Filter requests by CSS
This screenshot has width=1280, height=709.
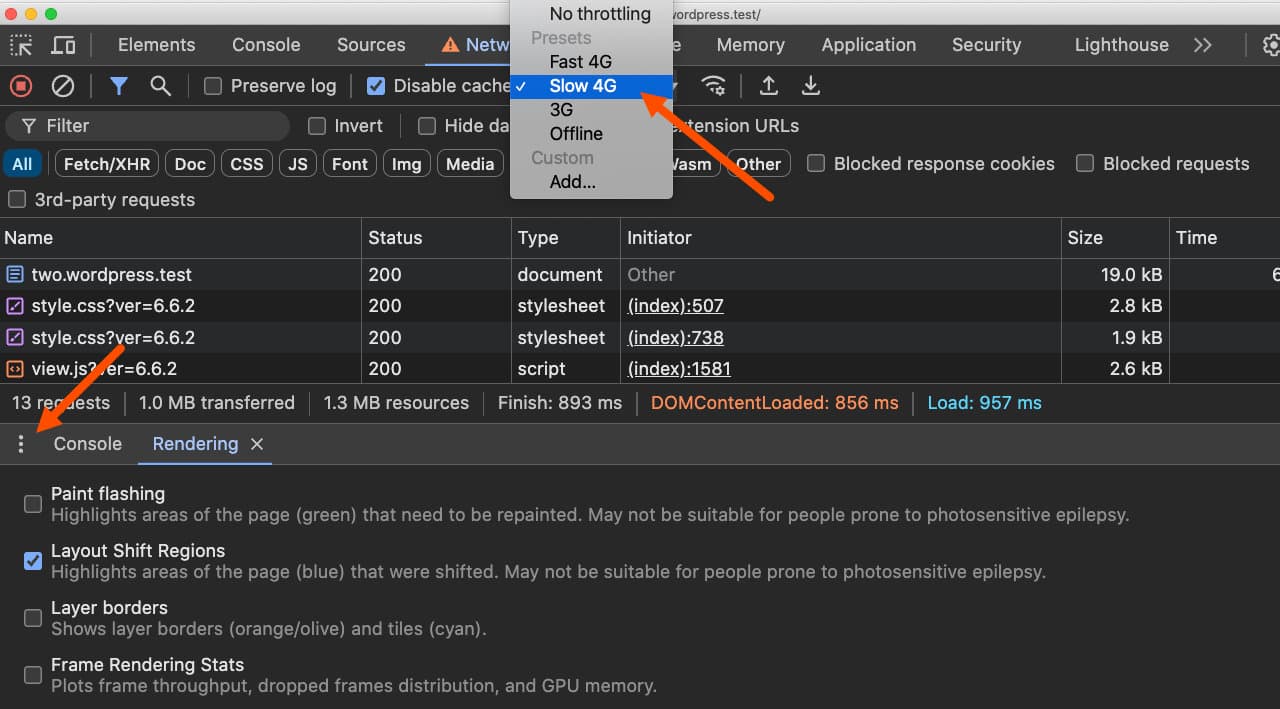point(246,164)
